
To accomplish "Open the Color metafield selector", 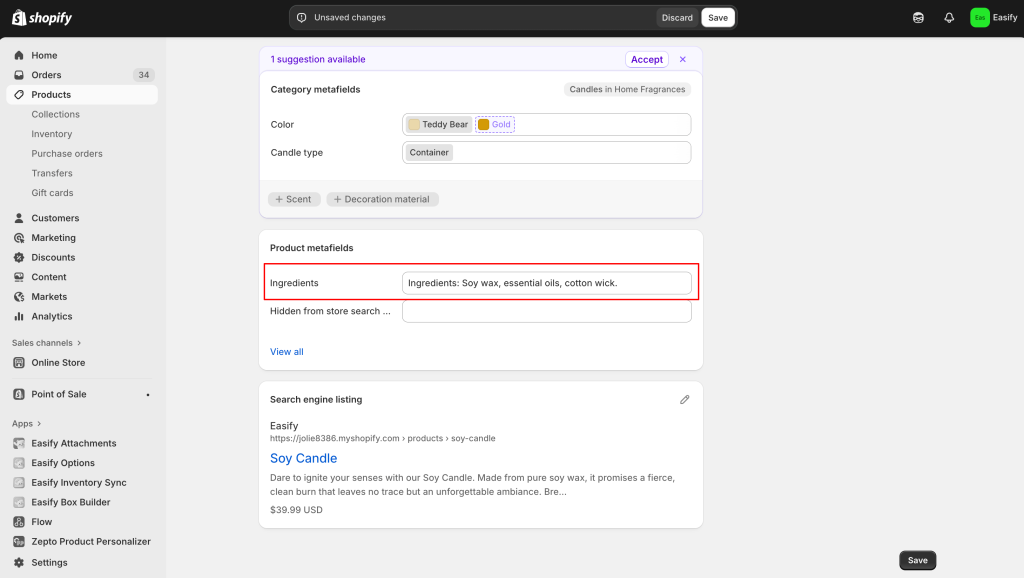I will tap(600, 125).
